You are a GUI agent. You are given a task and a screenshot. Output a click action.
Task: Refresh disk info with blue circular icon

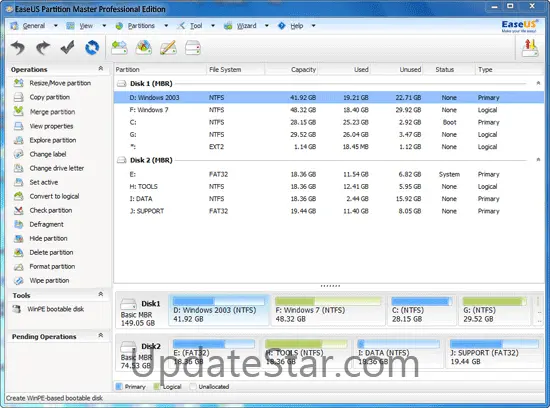[92, 47]
